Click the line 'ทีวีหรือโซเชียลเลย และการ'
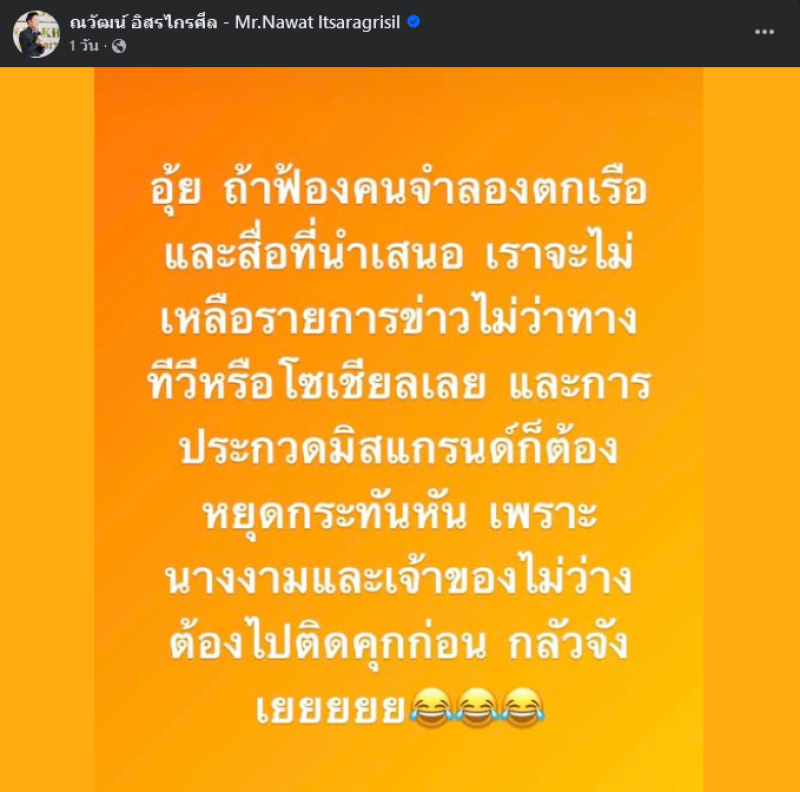 pyautogui.click(x=399, y=382)
